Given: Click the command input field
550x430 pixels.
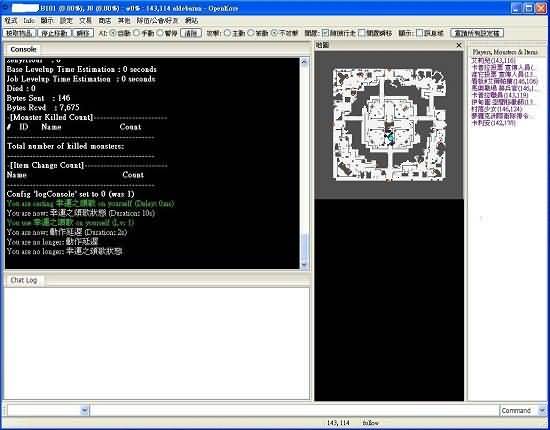Looking at the screenshot, I should coord(294,410).
